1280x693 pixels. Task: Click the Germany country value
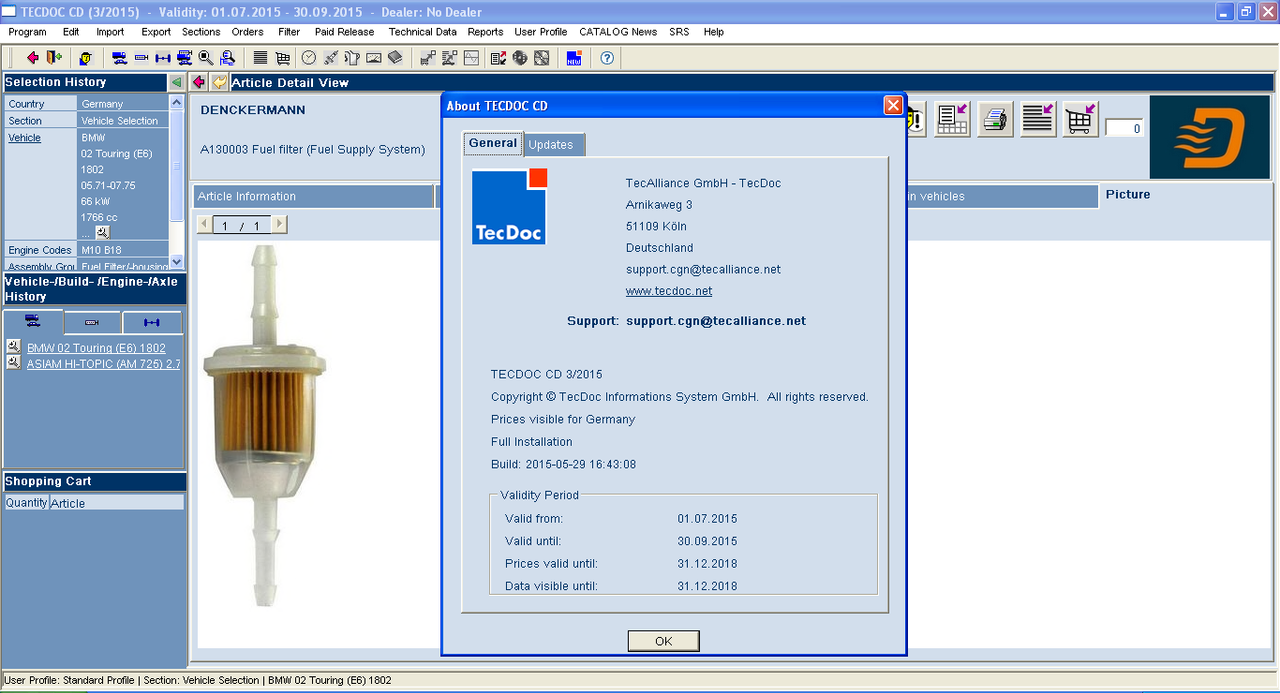pos(102,104)
